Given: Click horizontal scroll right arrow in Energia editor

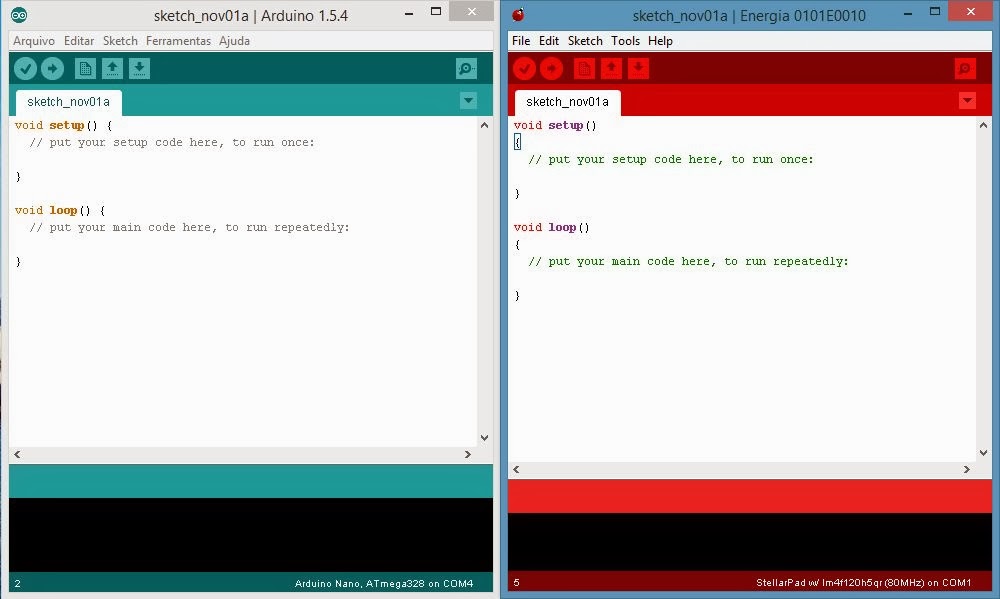Looking at the screenshot, I should pos(966,470).
